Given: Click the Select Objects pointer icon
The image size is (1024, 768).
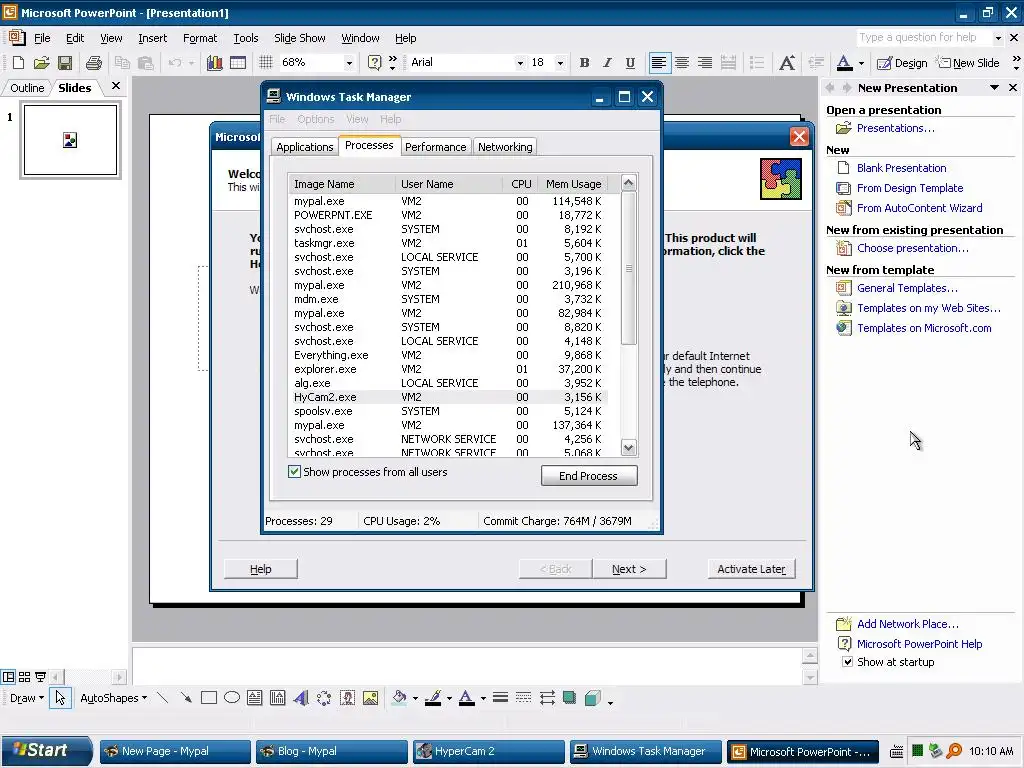Looking at the screenshot, I should (60, 698).
